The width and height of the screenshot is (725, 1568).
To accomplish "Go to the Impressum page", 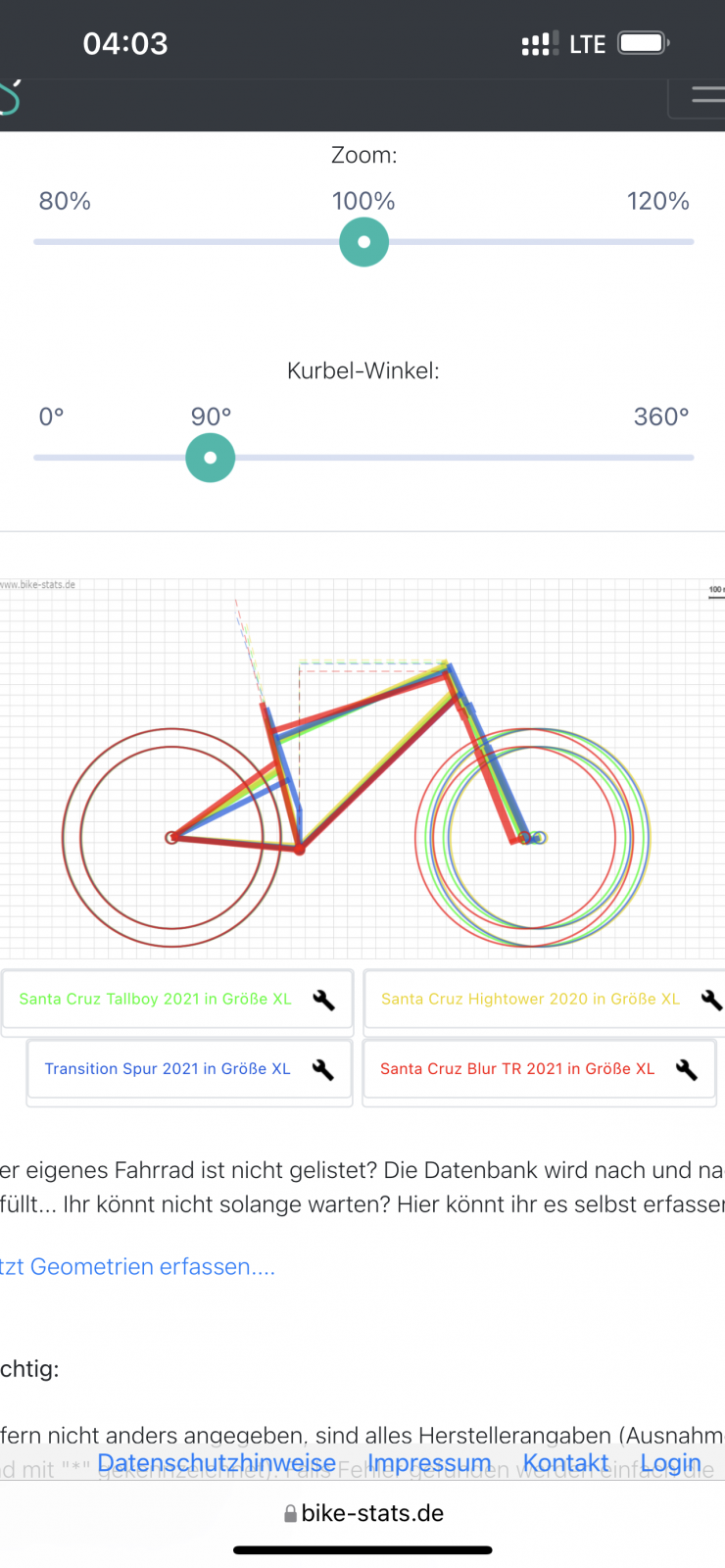I will 429,1463.
